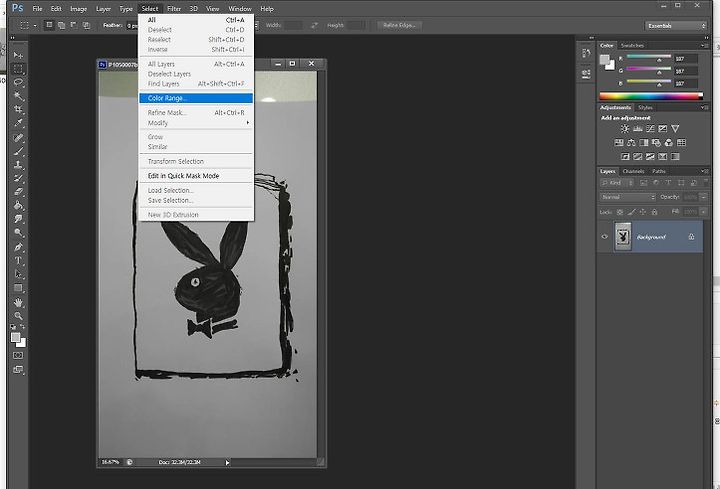Select the Dodge tool
Image resolution: width=720 pixels, height=489 pixels.
click(x=18, y=233)
